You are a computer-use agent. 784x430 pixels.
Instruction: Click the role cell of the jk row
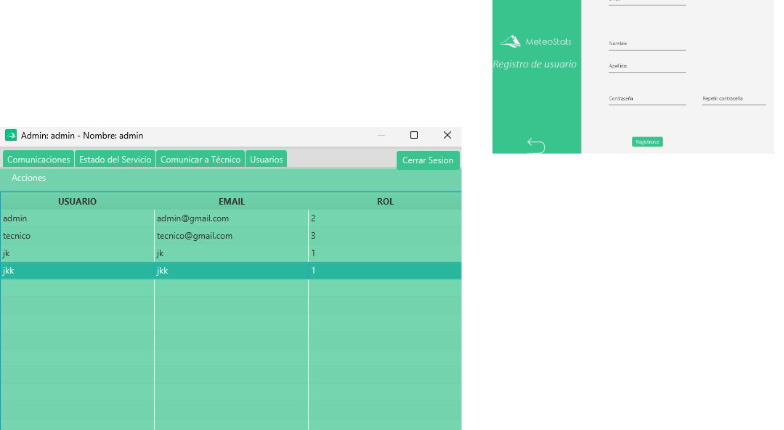tap(385, 254)
